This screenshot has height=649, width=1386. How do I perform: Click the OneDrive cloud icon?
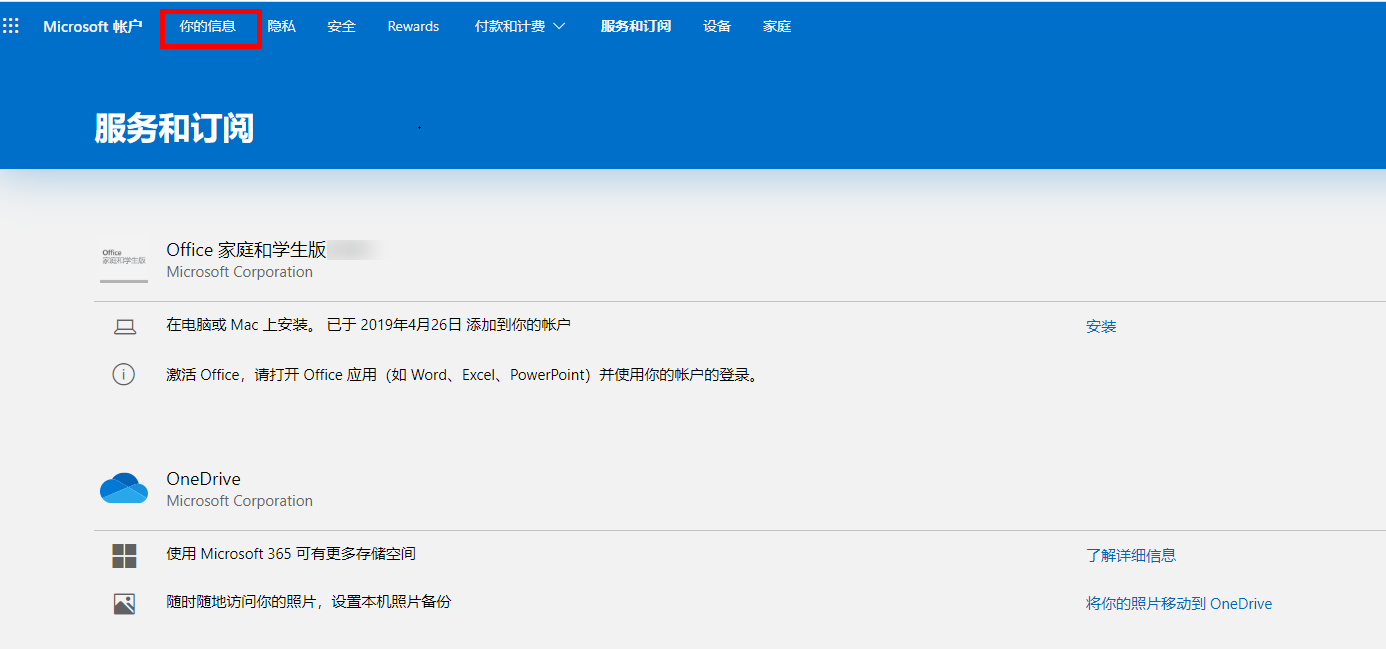click(124, 489)
